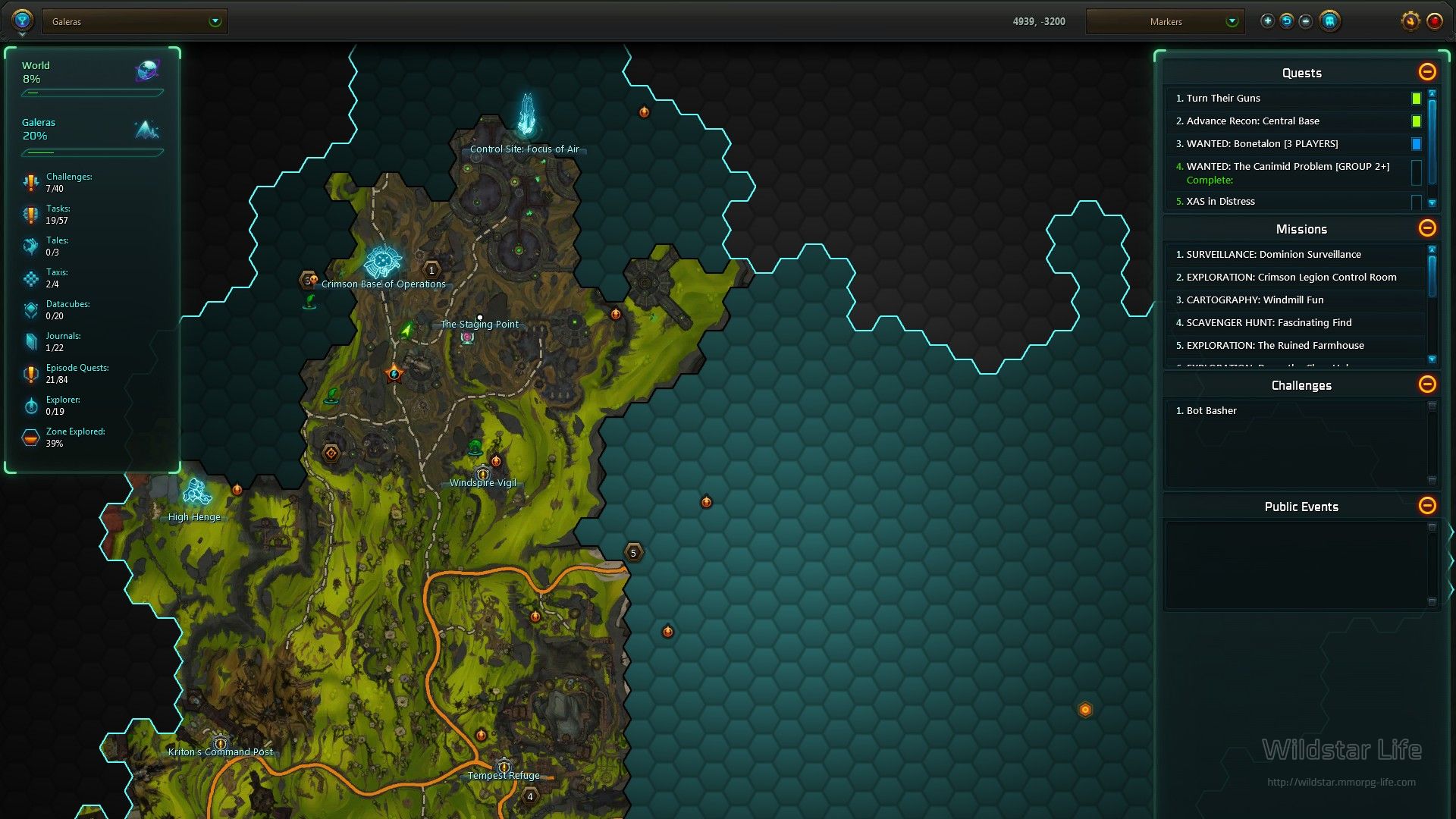Zoom out the map with minus button
This screenshot has height=819, width=1456.
pyautogui.click(x=1306, y=21)
